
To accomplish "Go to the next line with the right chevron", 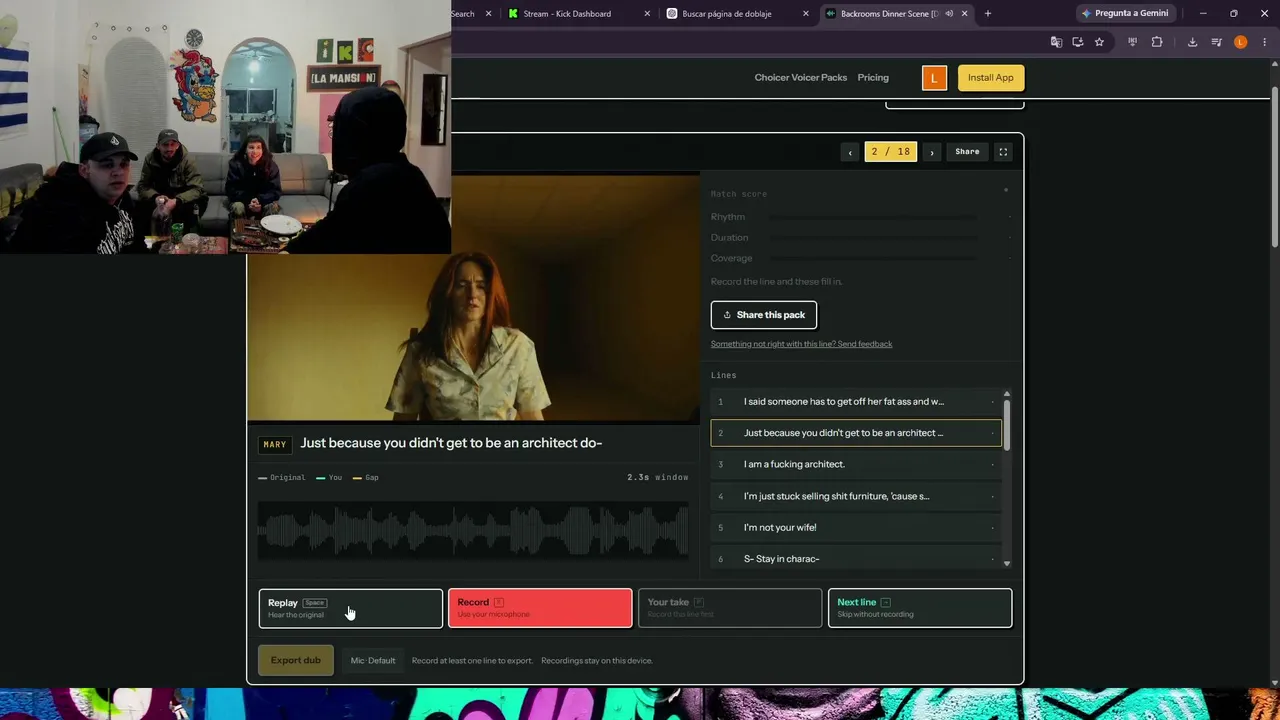I will [932, 152].
